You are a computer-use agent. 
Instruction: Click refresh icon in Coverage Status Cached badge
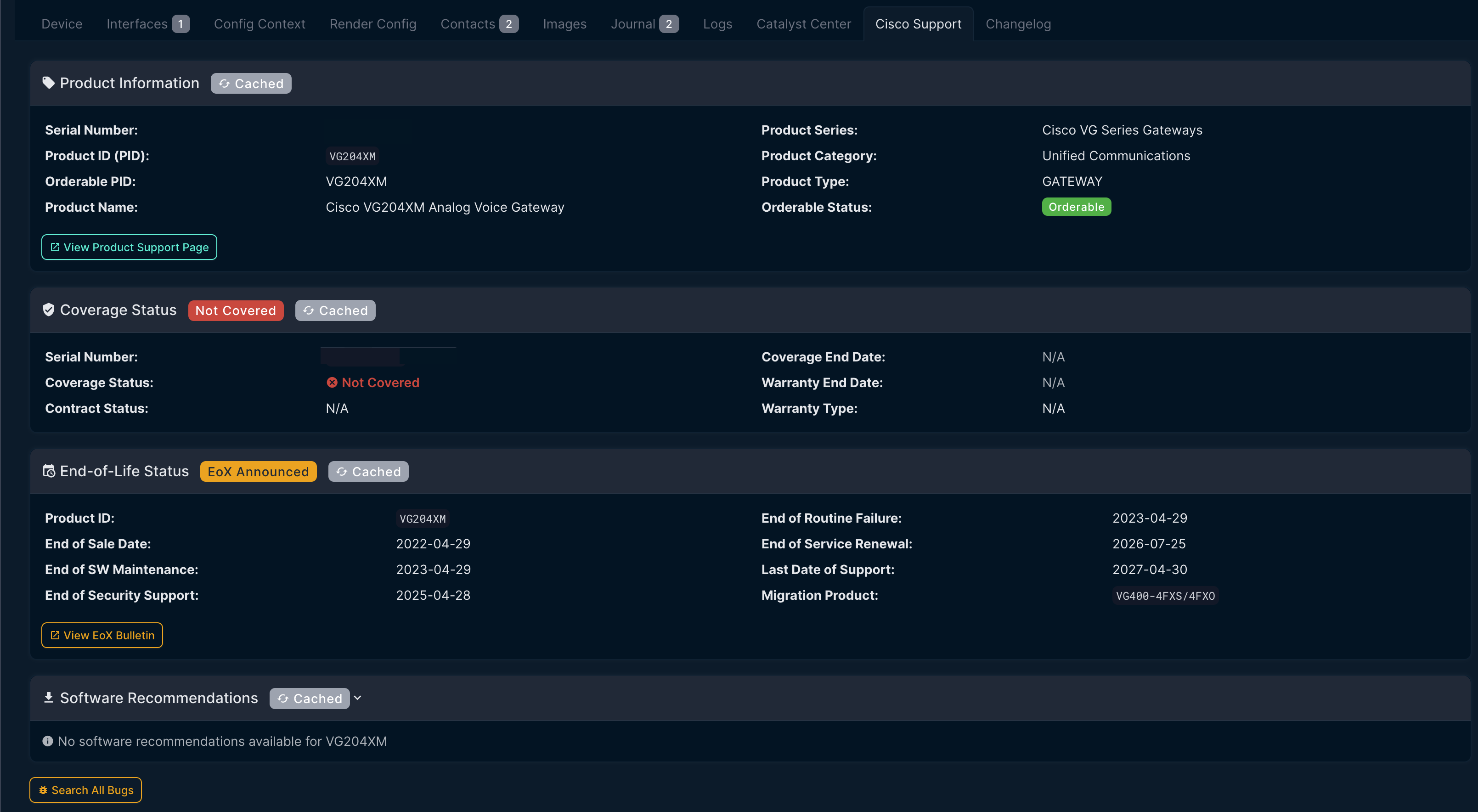[x=309, y=310]
